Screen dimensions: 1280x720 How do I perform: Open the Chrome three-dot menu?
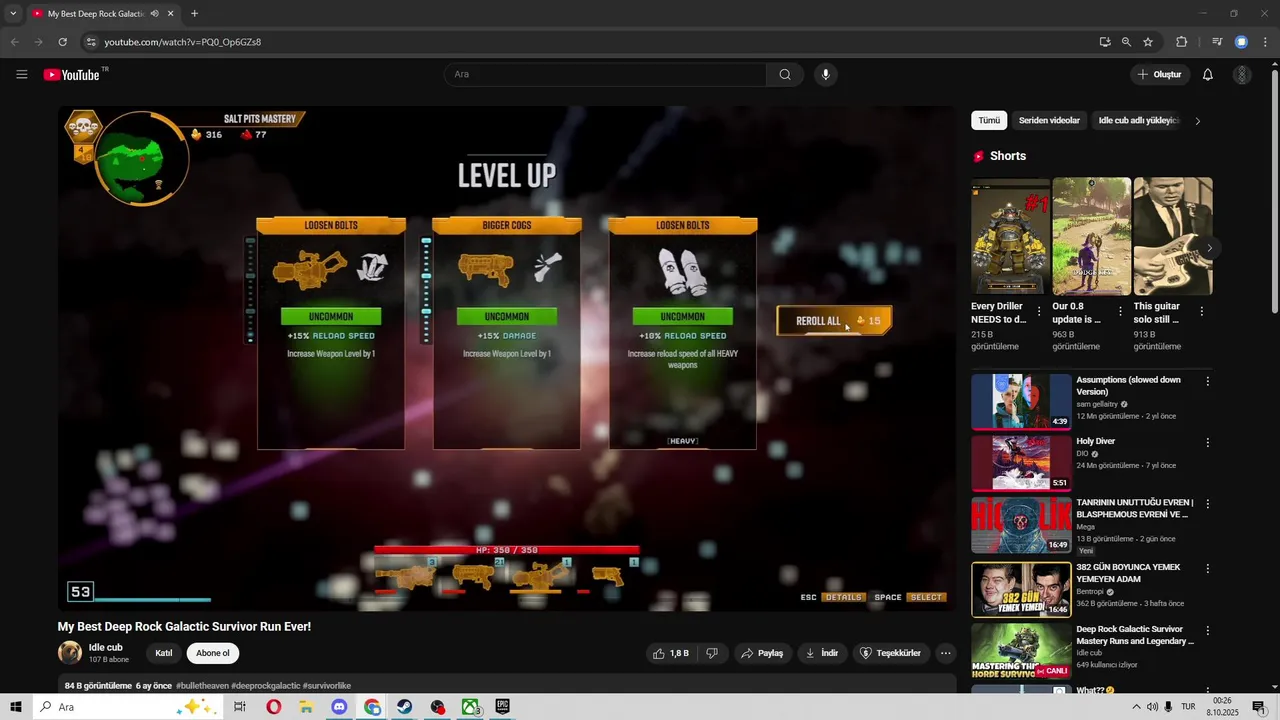(x=1264, y=42)
